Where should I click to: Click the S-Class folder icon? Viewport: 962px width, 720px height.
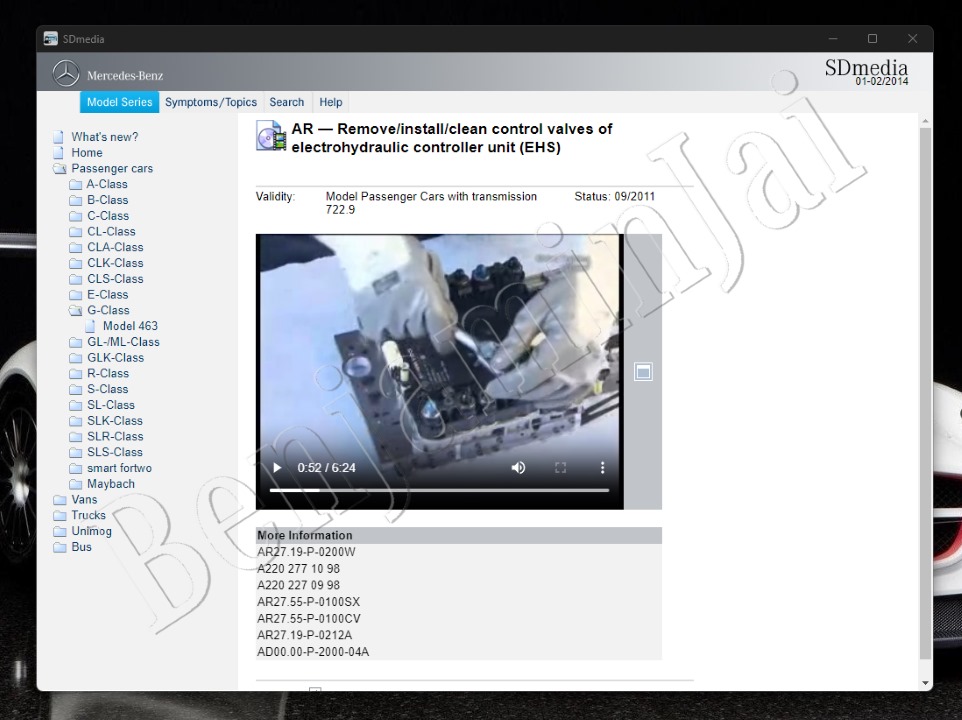point(75,389)
